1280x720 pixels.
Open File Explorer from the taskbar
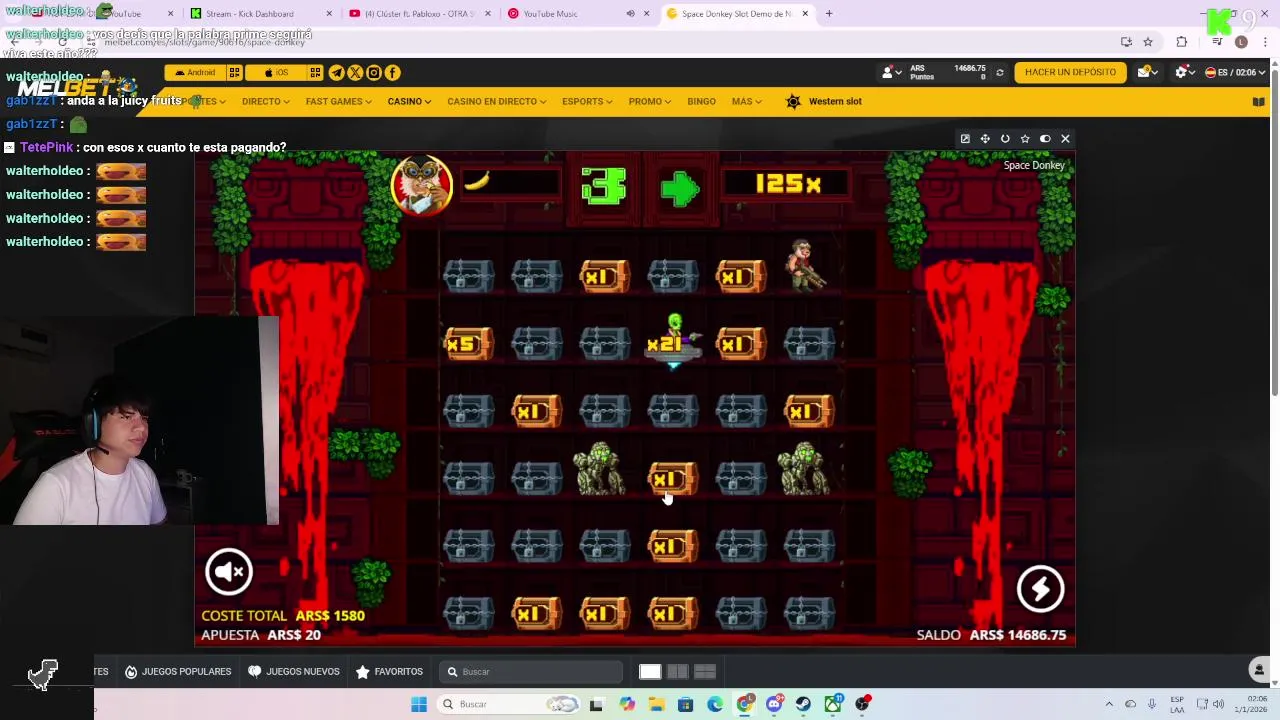pos(656,704)
